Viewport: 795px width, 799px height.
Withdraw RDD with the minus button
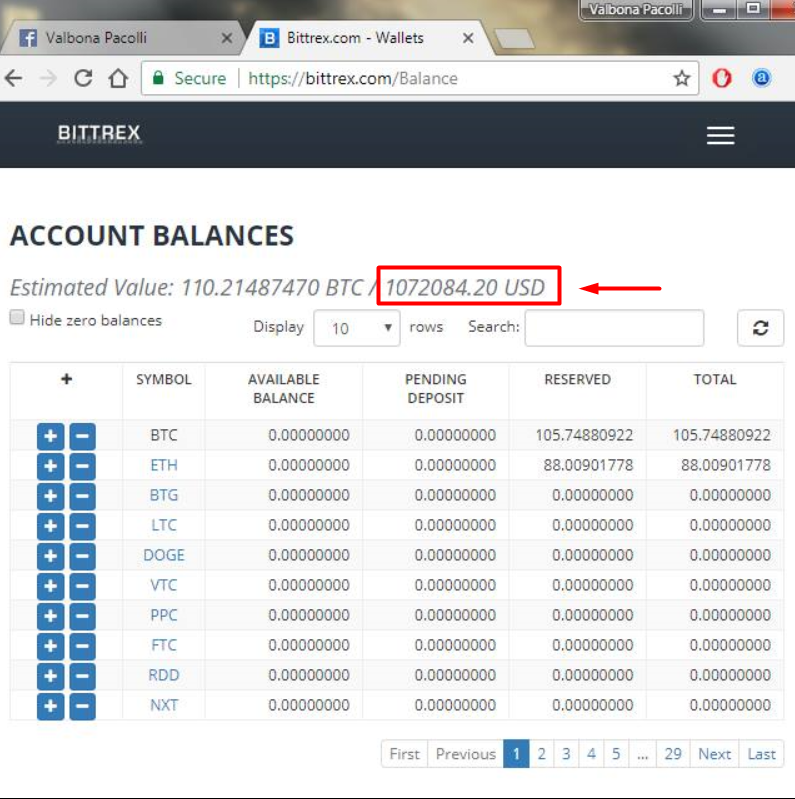click(x=83, y=676)
